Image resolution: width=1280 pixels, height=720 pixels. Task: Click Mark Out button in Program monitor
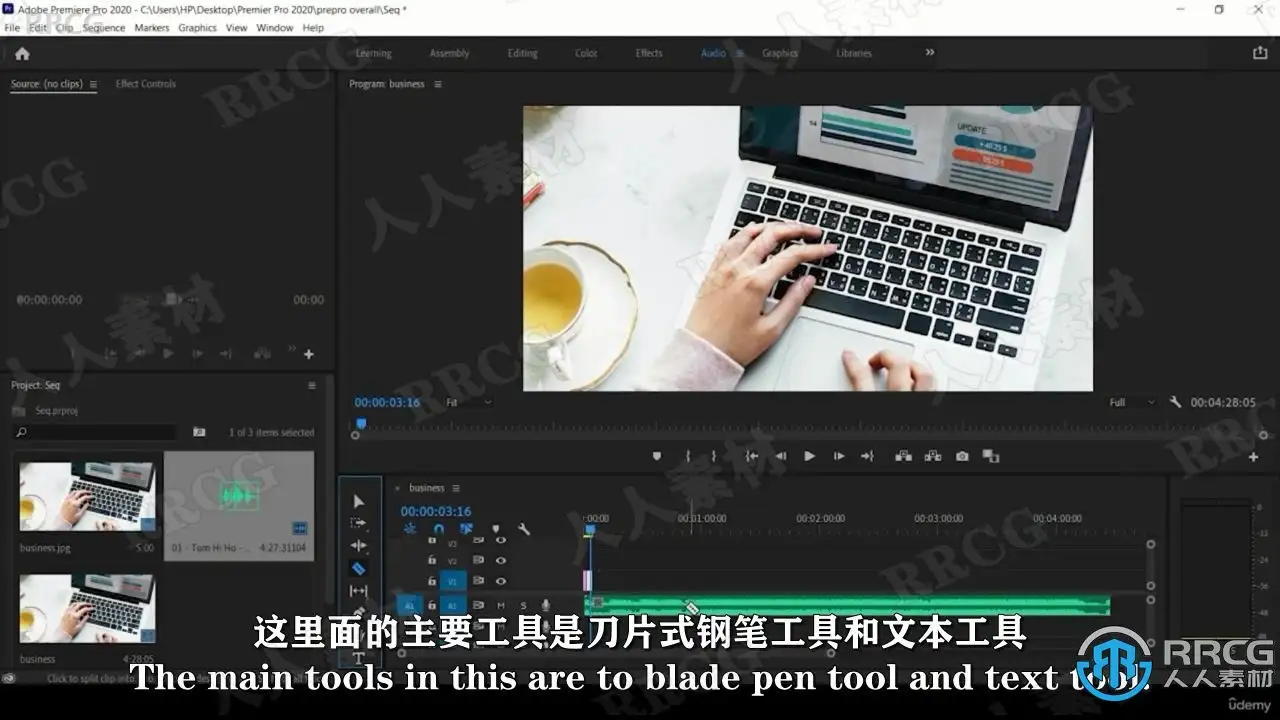pos(713,456)
